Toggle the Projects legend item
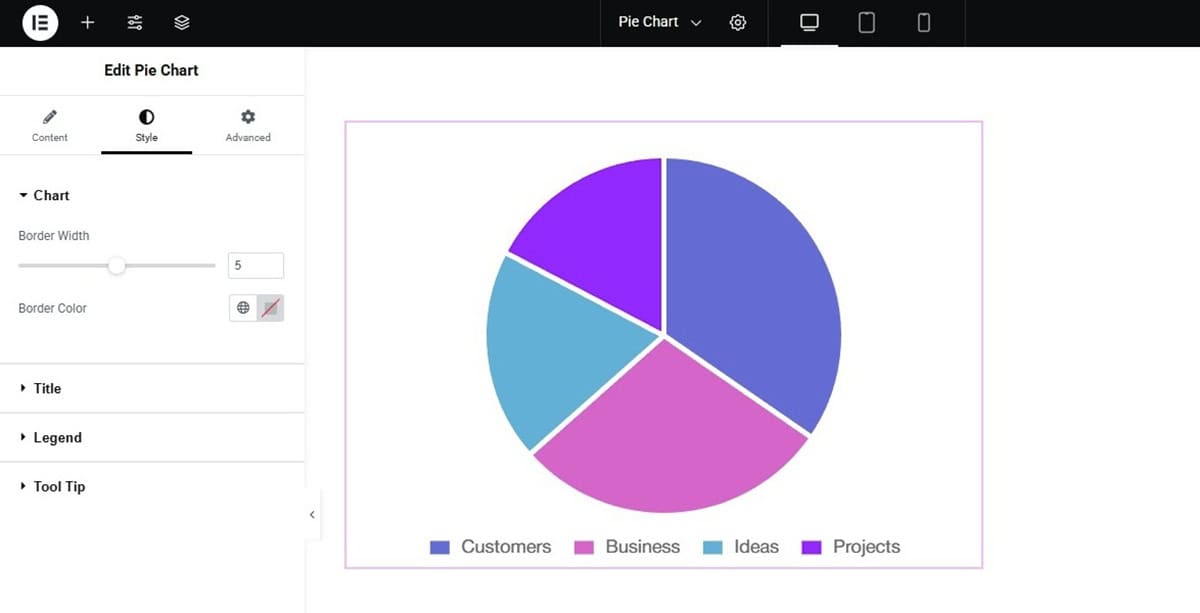The width and height of the screenshot is (1200, 613). coord(851,547)
